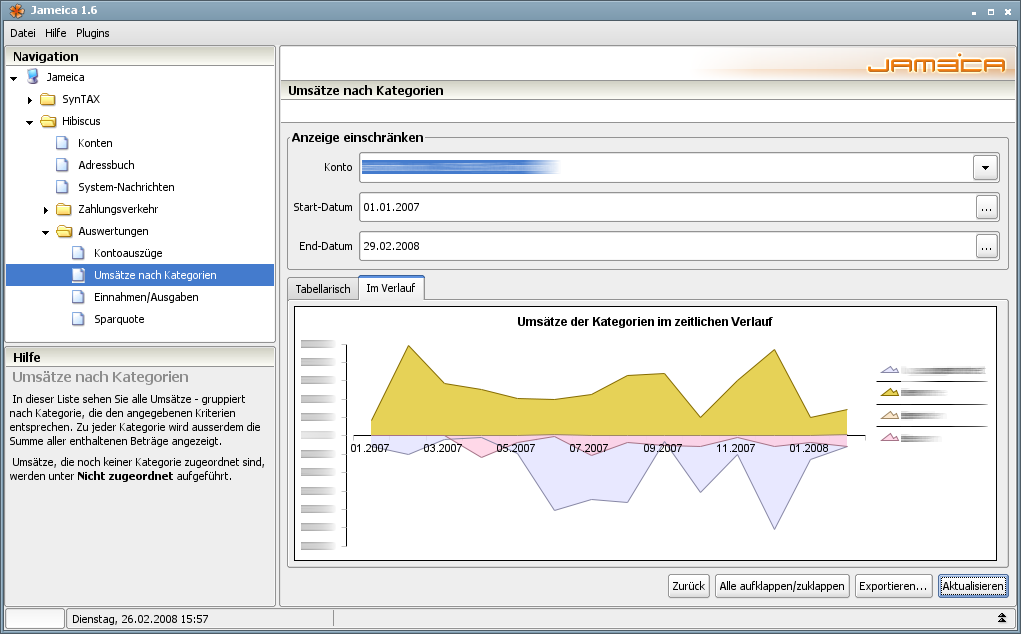Select System-Nachrichten in the navigation tree
This screenshot has width=1021, height=634.
126,187
